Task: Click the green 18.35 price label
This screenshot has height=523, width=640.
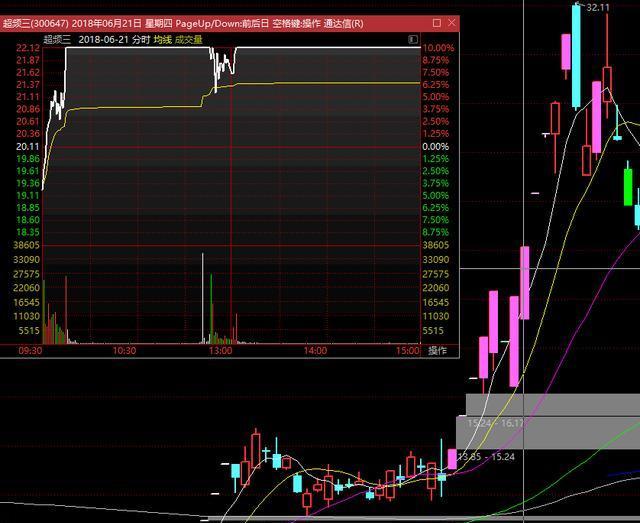Action: point(28,232)
